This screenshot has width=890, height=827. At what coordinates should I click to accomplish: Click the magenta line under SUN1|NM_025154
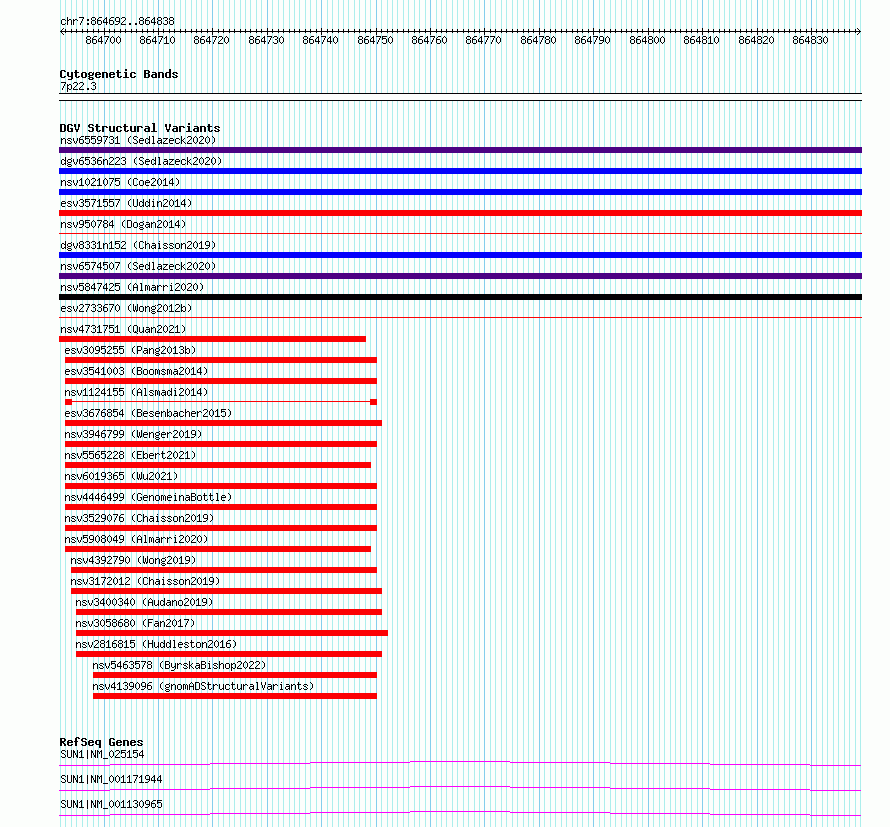click(x=460, y=763)
